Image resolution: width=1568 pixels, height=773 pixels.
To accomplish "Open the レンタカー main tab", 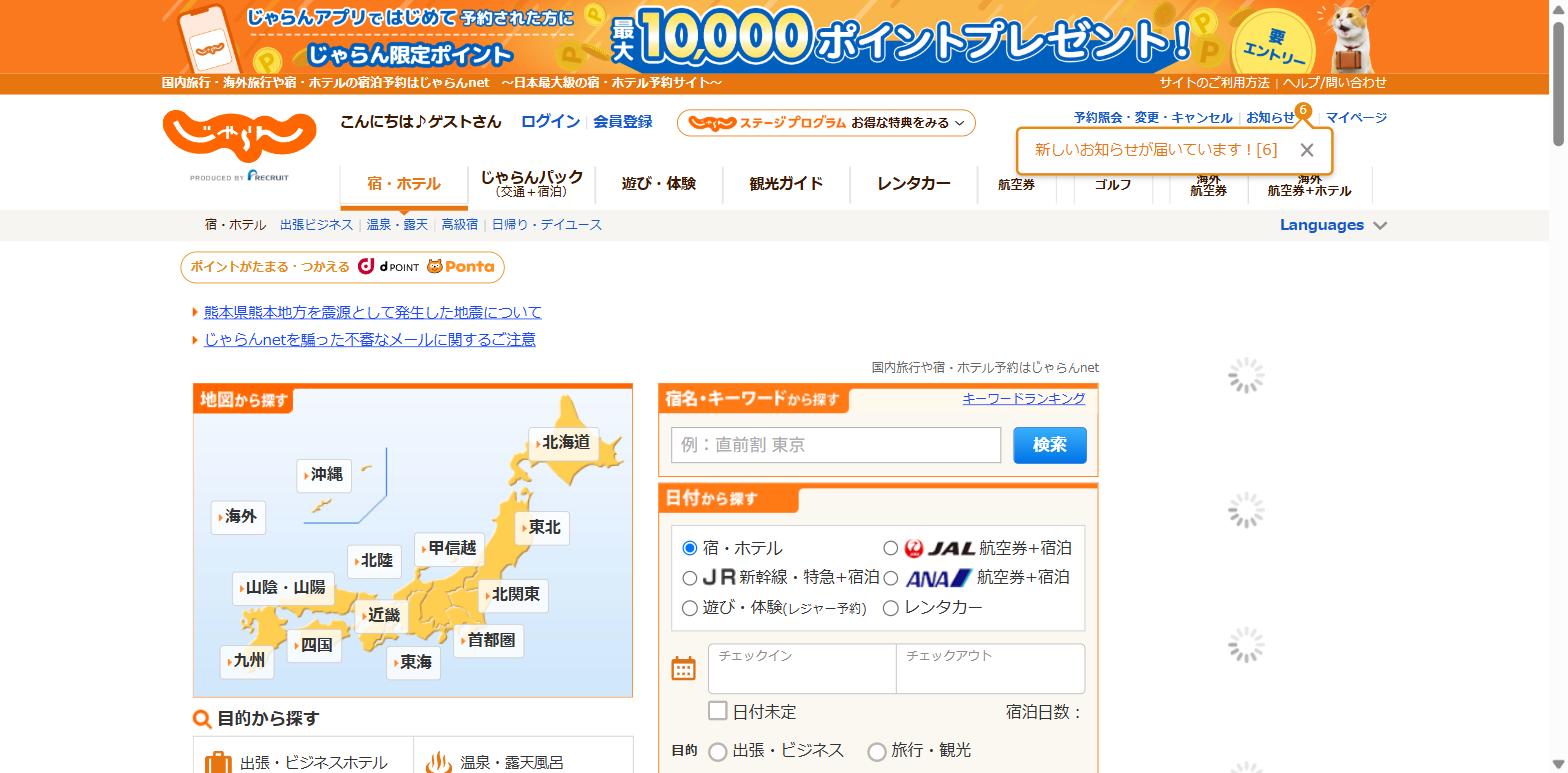I will (913, 184).
